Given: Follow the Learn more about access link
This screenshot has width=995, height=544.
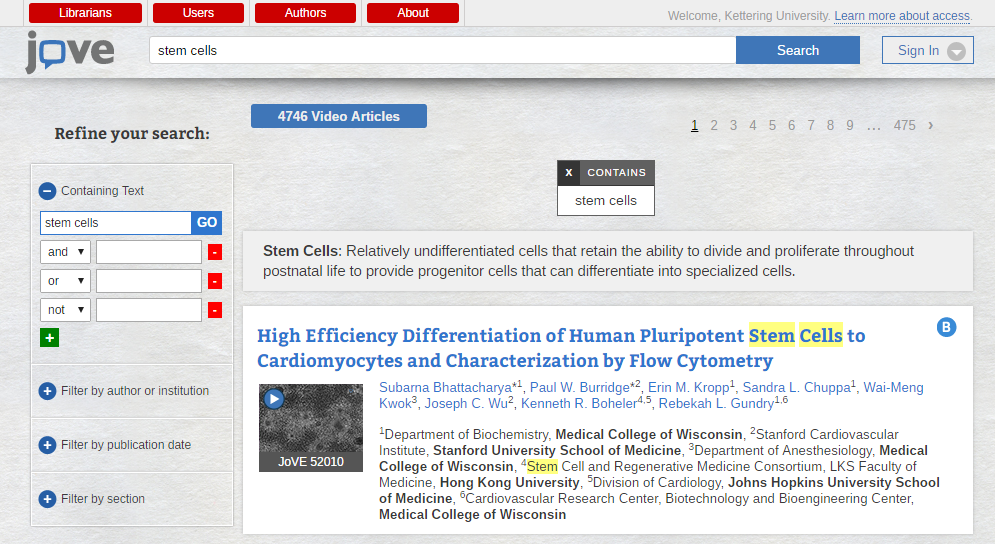Looking at the screenshot, I should pyautogui.click(x=902, y=16).
